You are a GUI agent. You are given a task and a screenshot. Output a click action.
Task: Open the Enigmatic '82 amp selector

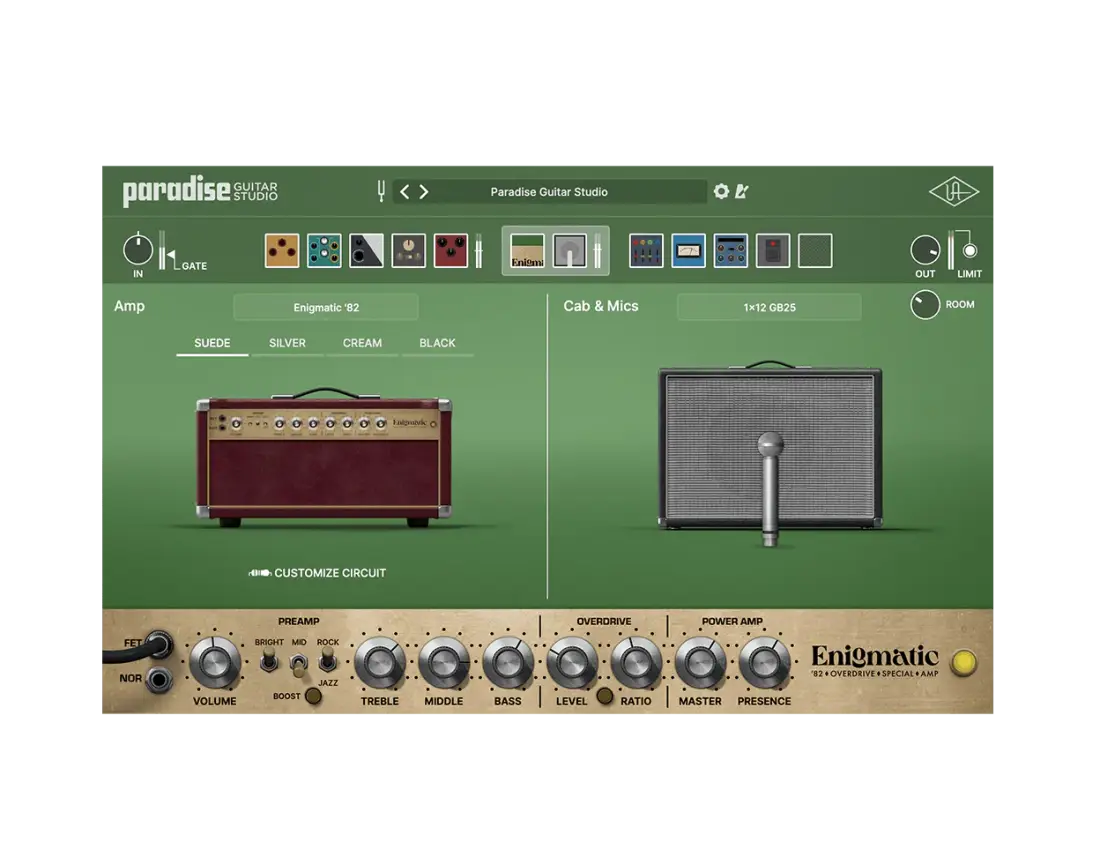326,306
